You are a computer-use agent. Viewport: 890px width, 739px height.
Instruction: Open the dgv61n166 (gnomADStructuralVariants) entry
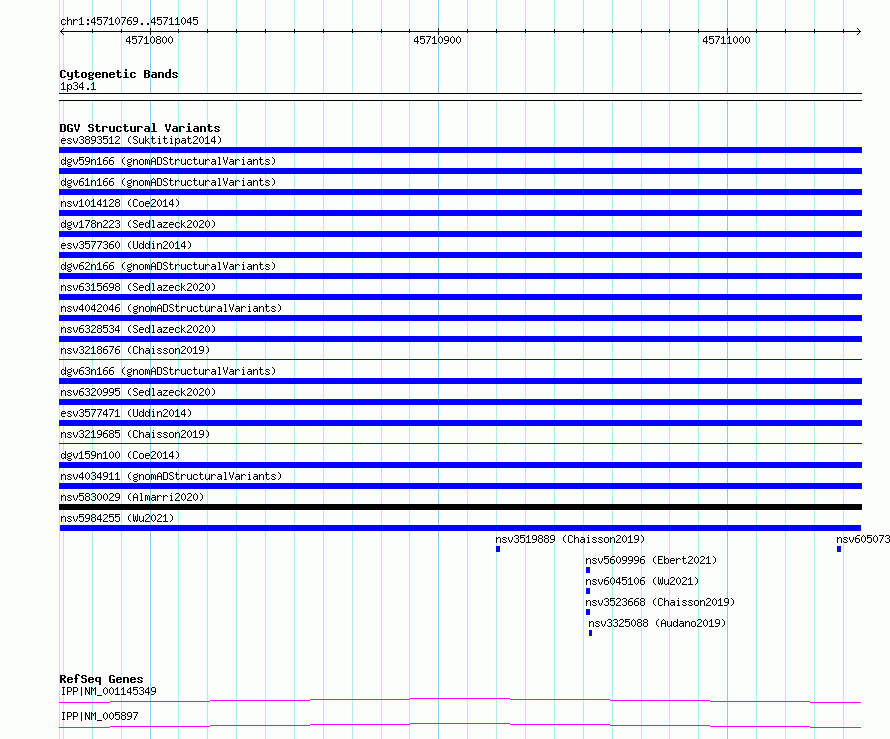tap(168, 182)
